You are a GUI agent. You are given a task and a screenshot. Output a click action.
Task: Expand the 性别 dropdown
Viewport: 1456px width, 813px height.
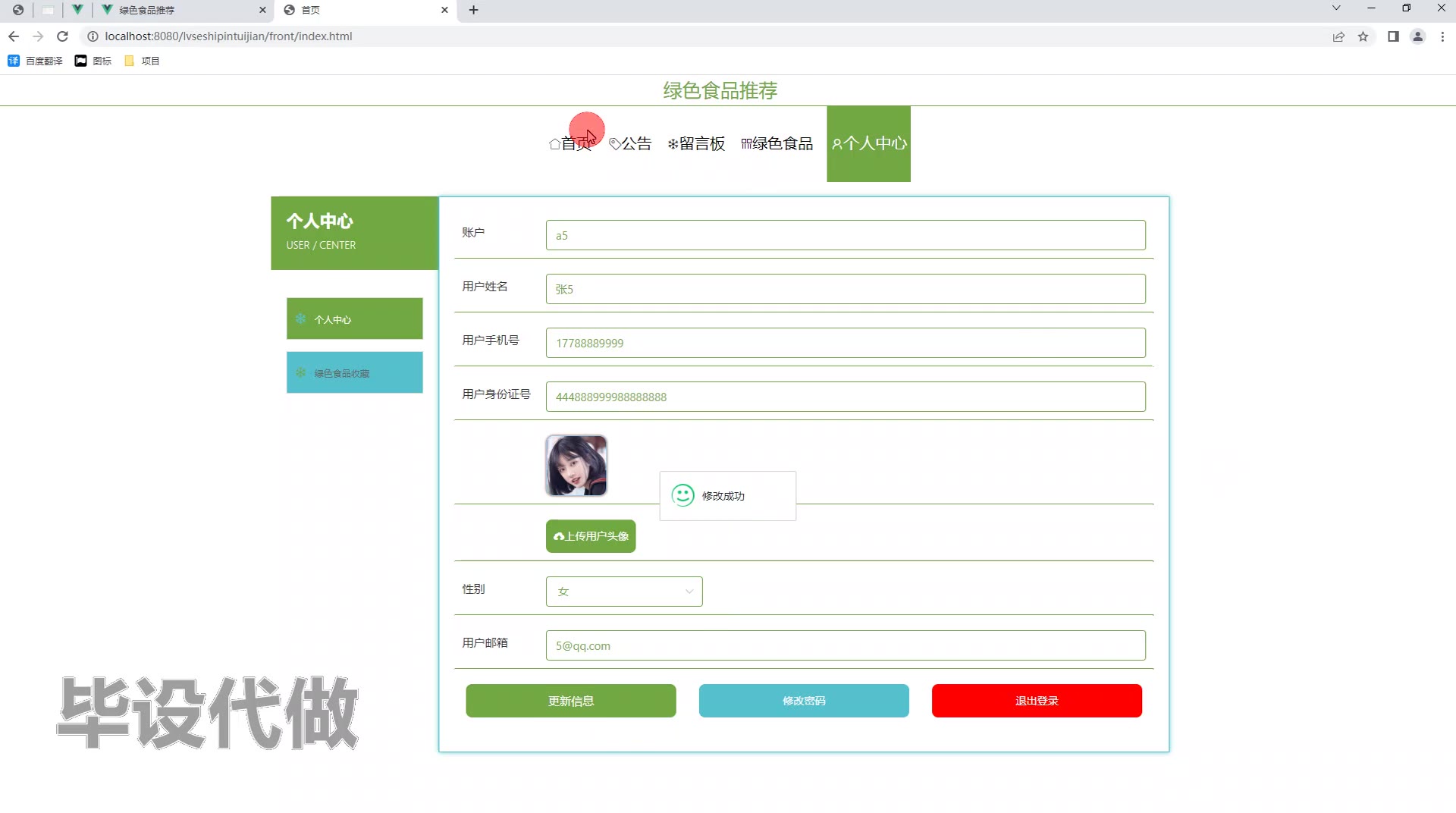point(624,592)
